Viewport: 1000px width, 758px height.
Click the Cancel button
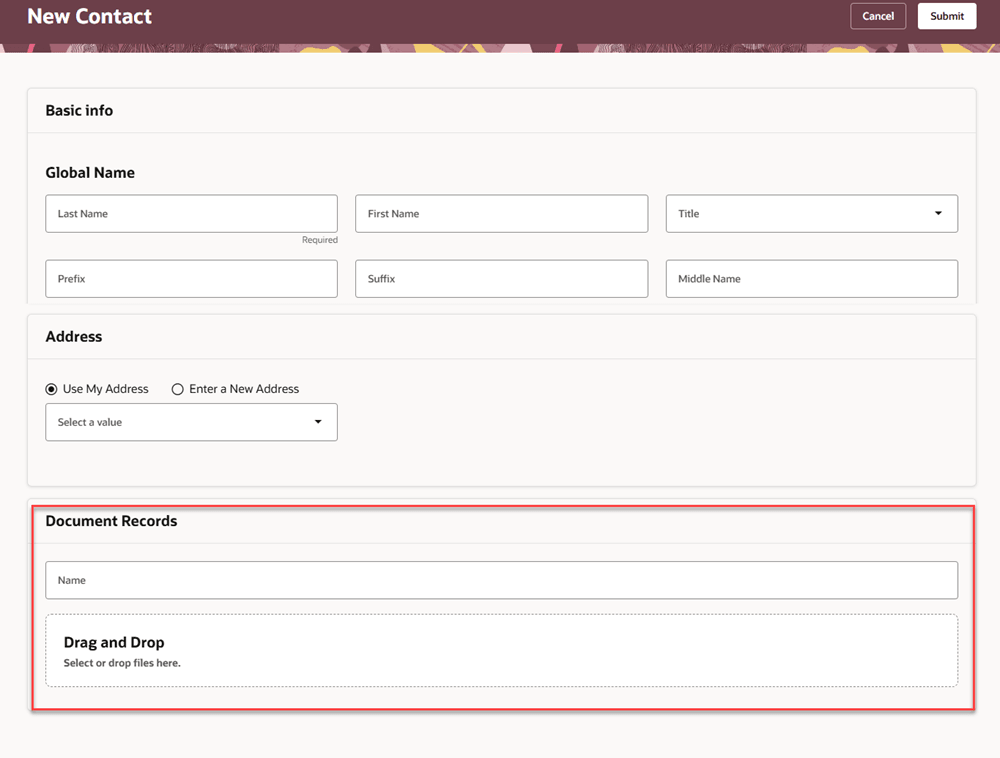(x=878, y=16)
